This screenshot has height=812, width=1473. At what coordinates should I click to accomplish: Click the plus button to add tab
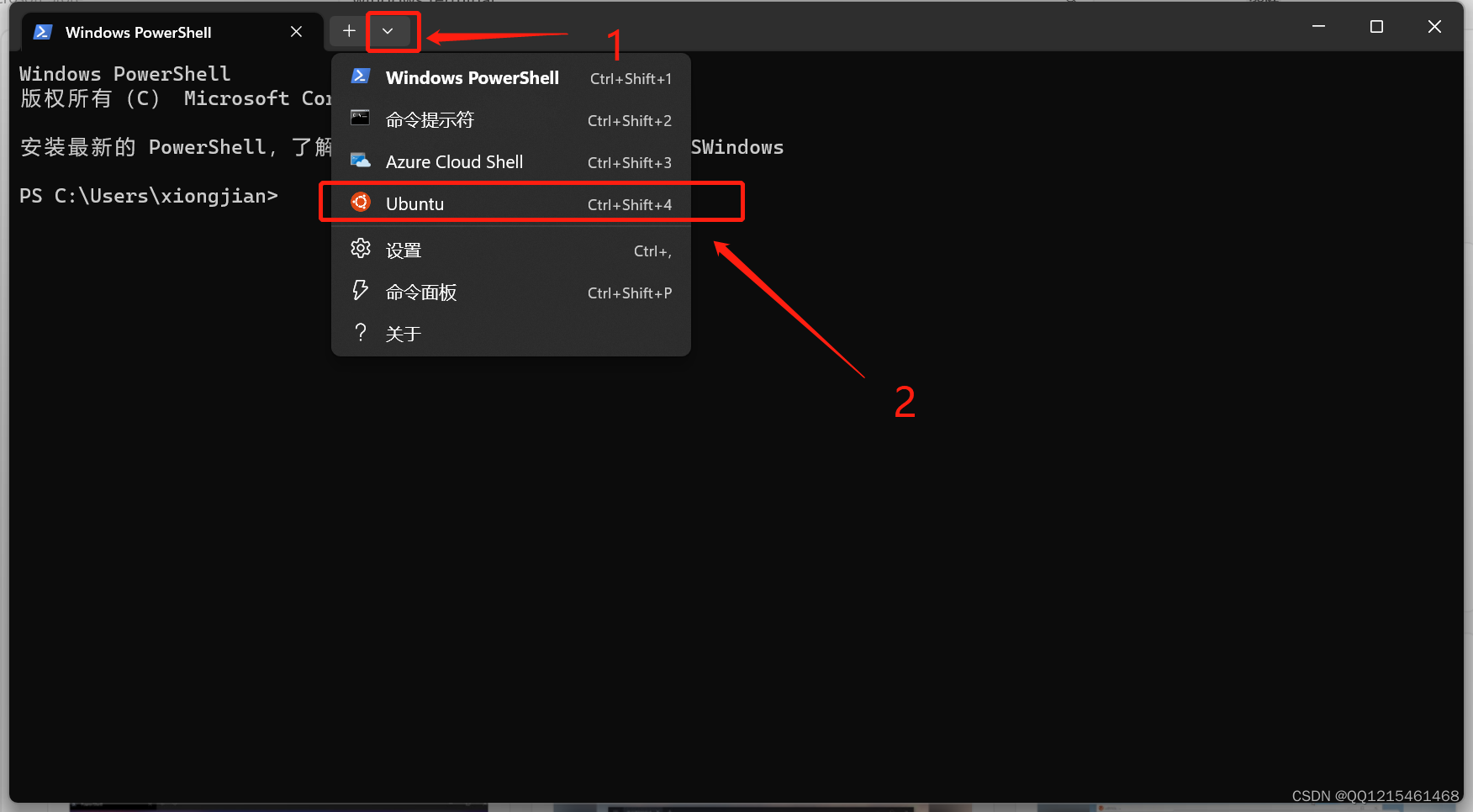pos(349,32)
